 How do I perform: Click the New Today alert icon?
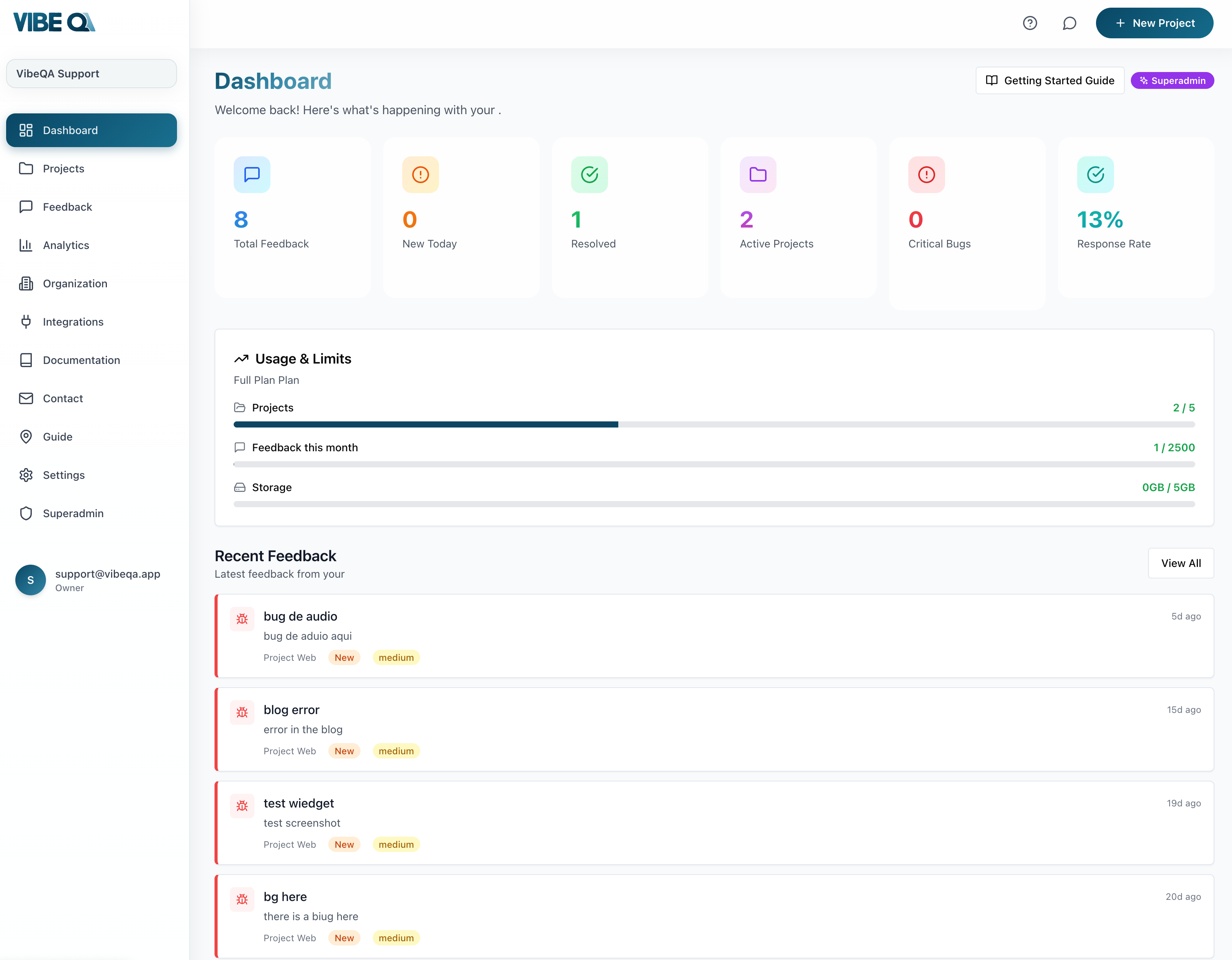pyautogui.click(x=420, y=174)
